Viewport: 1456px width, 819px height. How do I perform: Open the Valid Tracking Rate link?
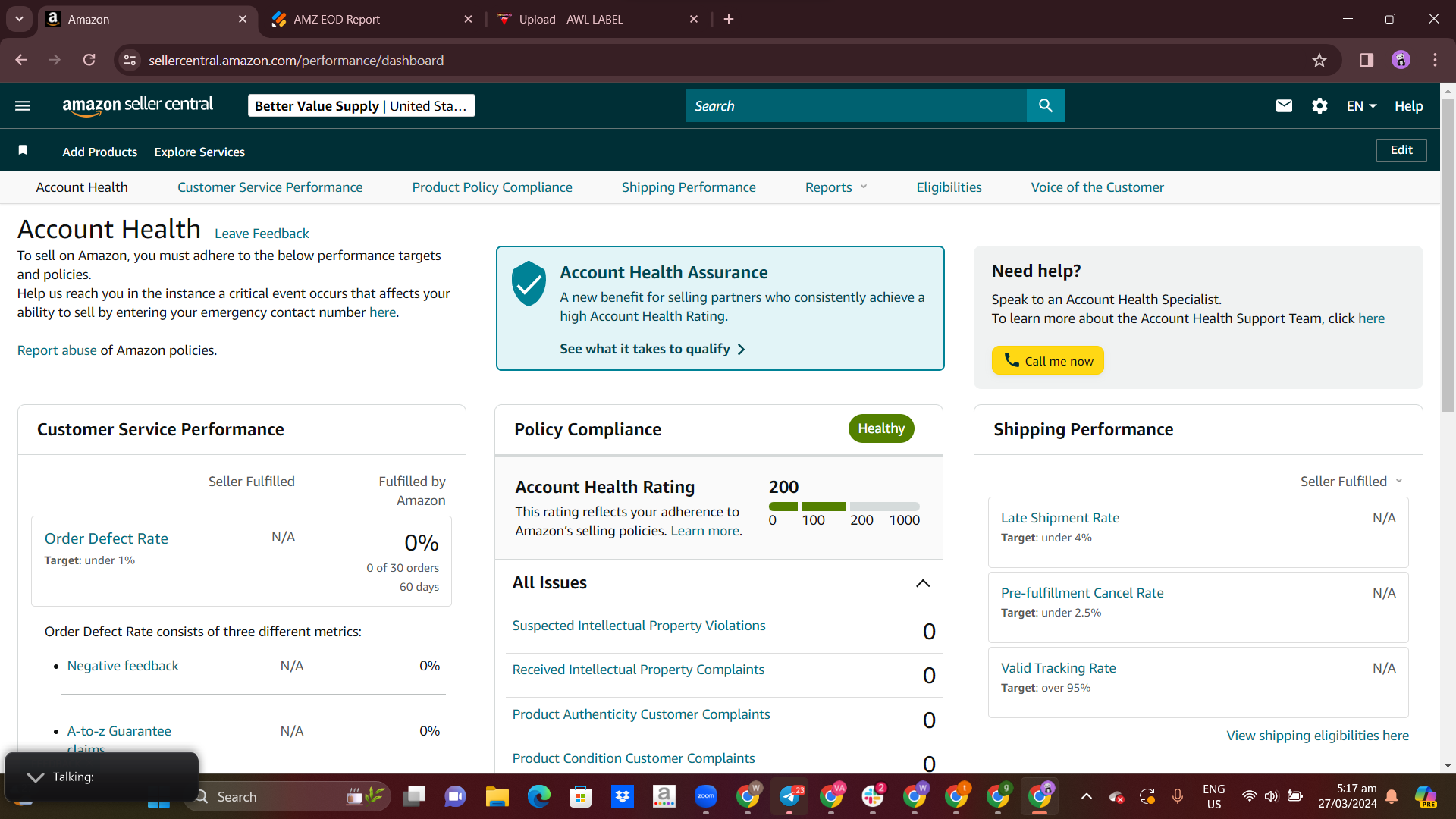click(x=1058, y=668)
